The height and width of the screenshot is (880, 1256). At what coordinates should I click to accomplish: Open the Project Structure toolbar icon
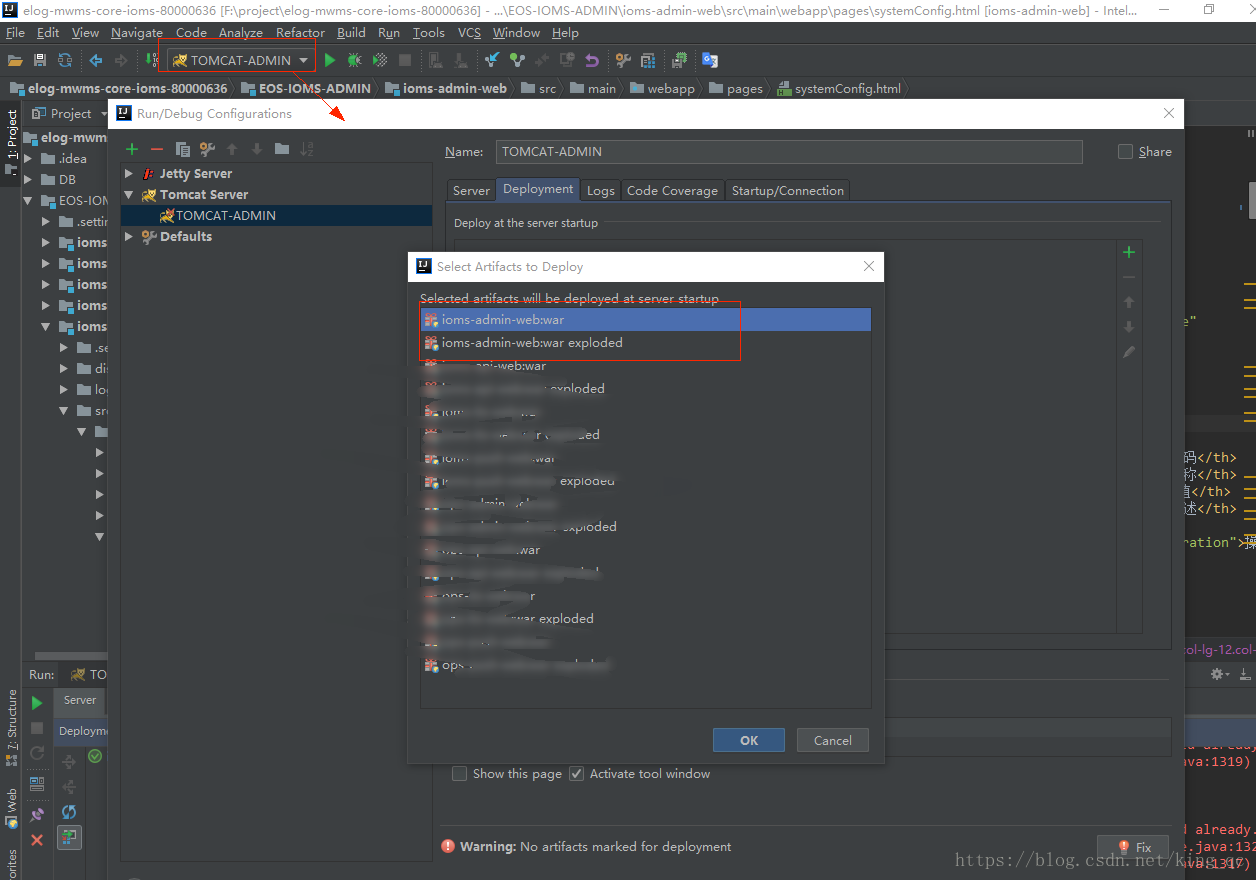[648, 61]
